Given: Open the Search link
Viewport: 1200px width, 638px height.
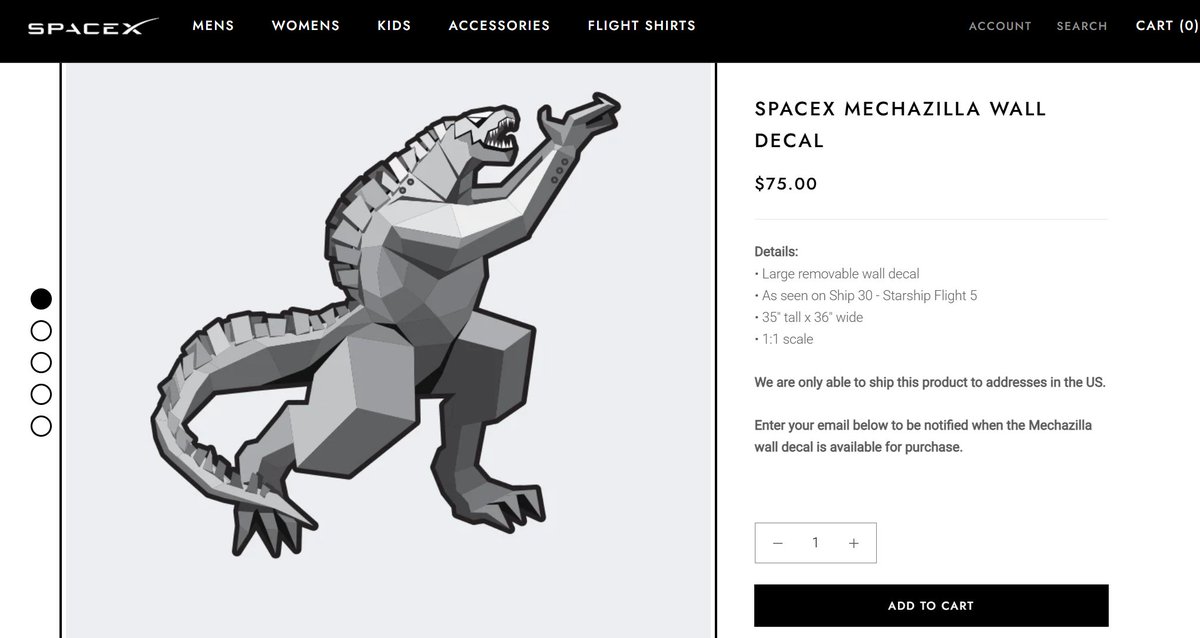Looking at the screenshot, I should (x=1082, y=26).
